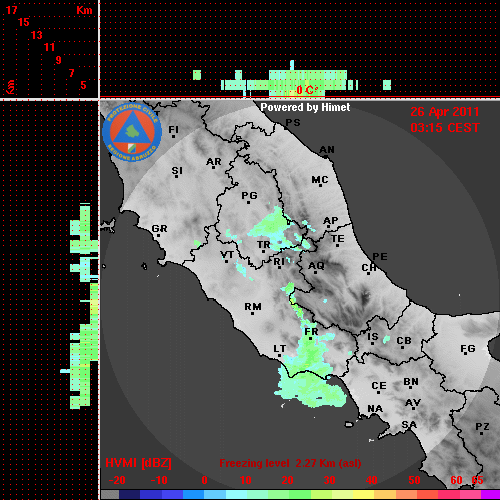Click the 'Freezing level 2.27 Km (asl)' text

[x=290, y=463]
